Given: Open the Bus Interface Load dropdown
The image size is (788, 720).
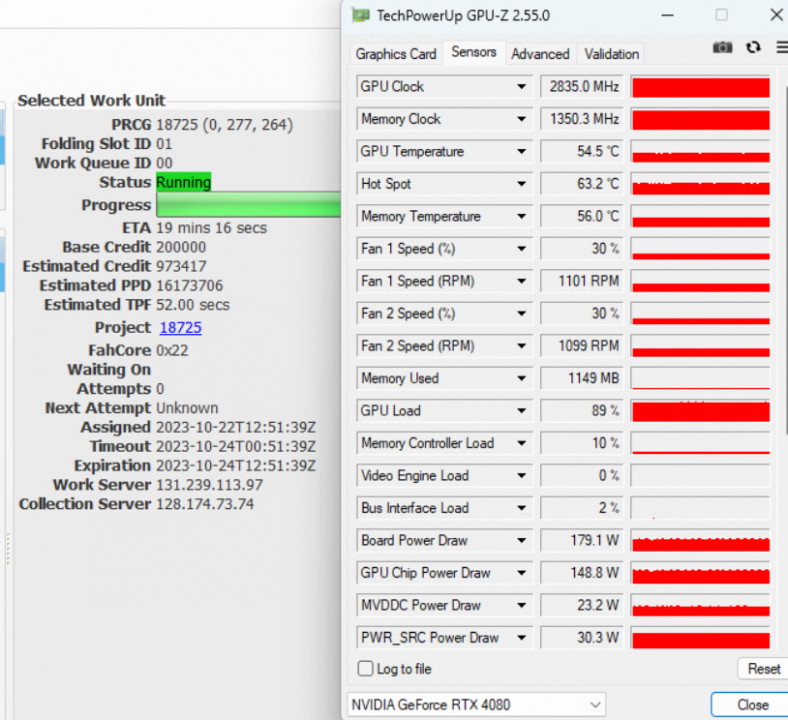Looking at the screenshot, I should pyautogui.click(x=522, y=508).
